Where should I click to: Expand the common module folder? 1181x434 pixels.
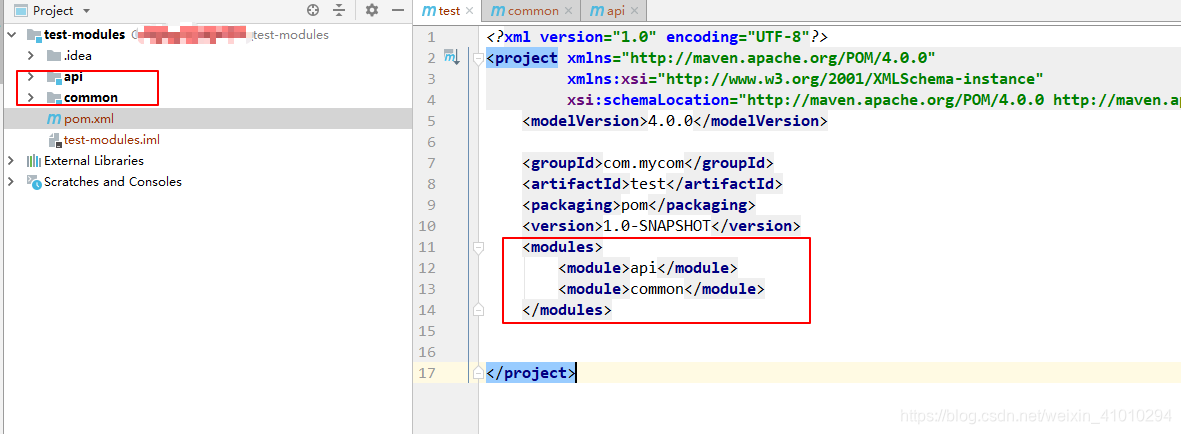[x=31, y=98]
